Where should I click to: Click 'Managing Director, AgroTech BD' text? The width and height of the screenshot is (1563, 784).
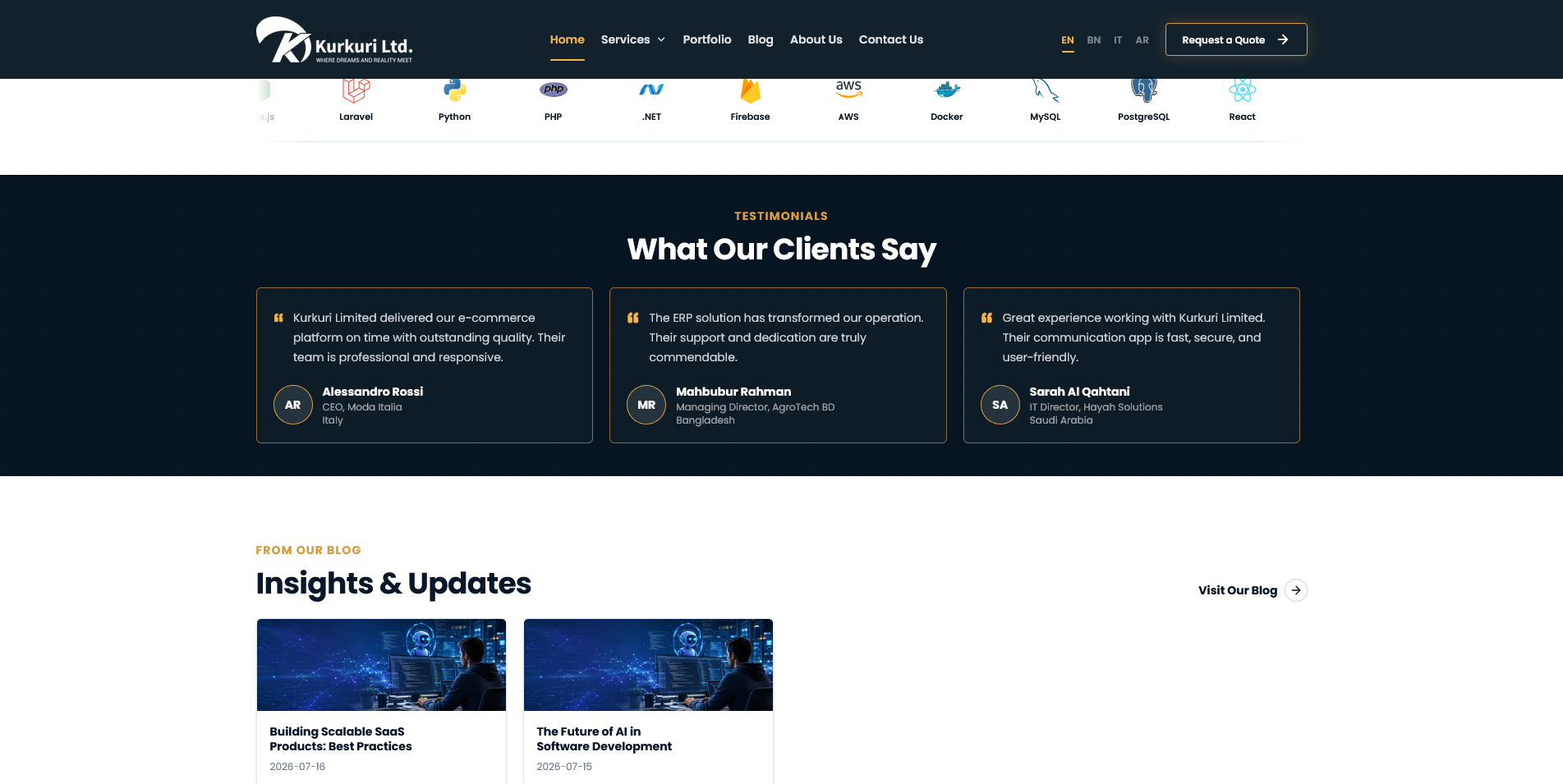[x=755, y=407]
